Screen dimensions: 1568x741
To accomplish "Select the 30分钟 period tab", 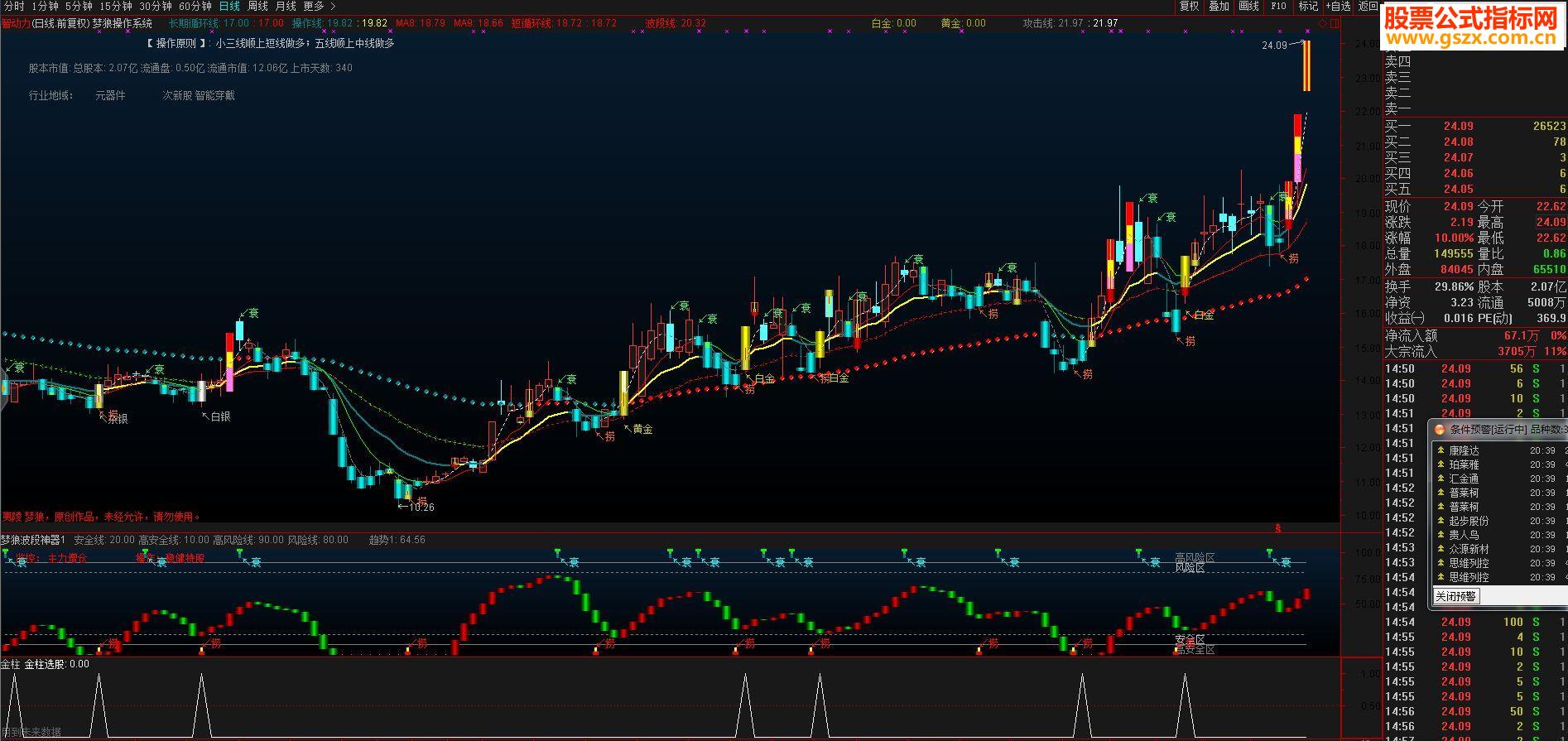I will [156, 7].
